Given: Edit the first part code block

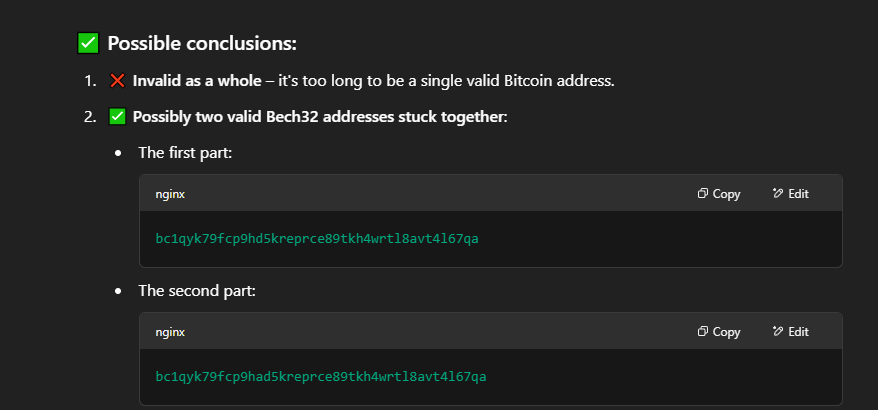Looking at the screenshot, I should (x=790, y=194).
